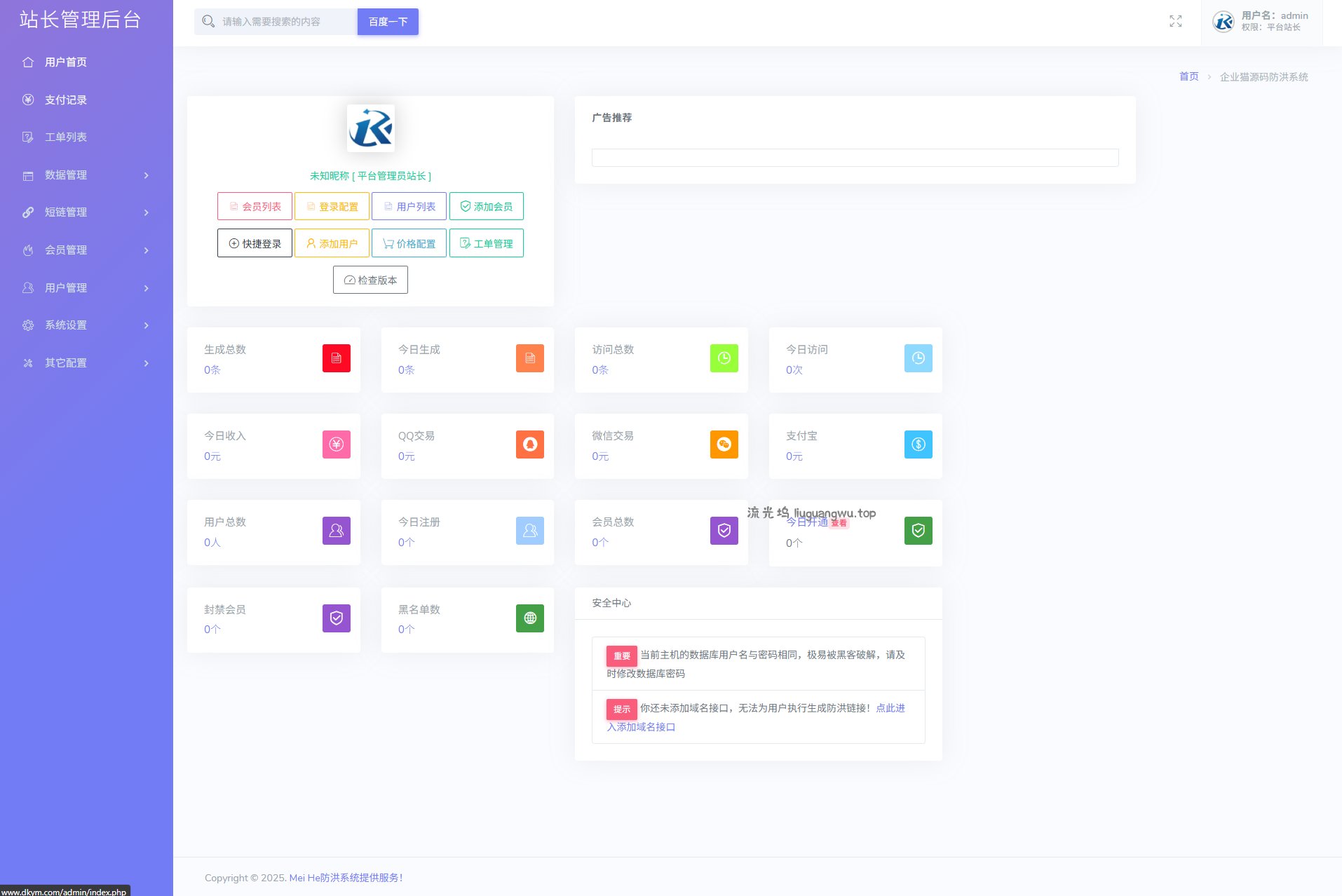Click the orange WeChat icon for 微信交易
The image size is (1342, 896).
(x=724, y=444)
